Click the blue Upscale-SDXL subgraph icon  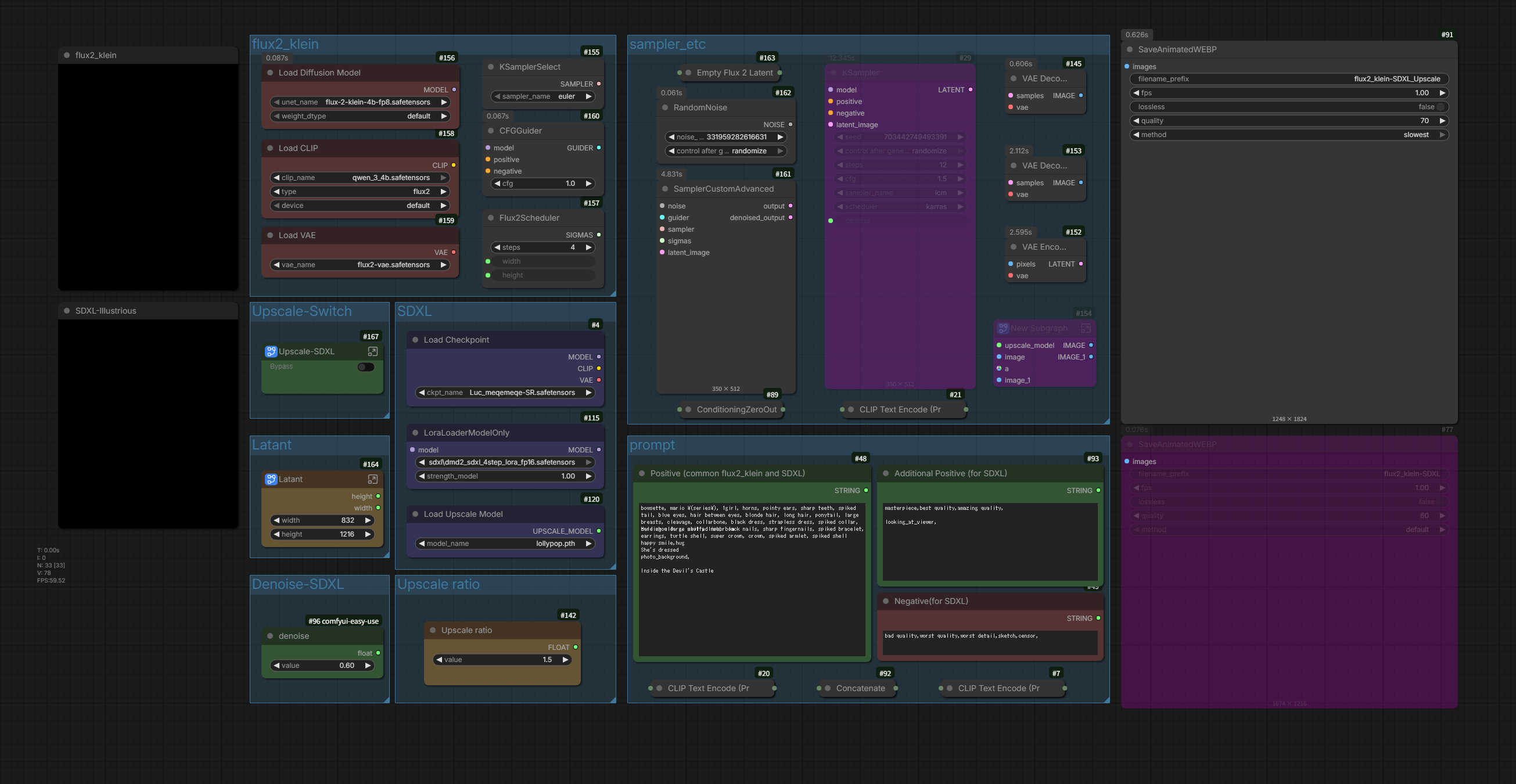point(271,351)
